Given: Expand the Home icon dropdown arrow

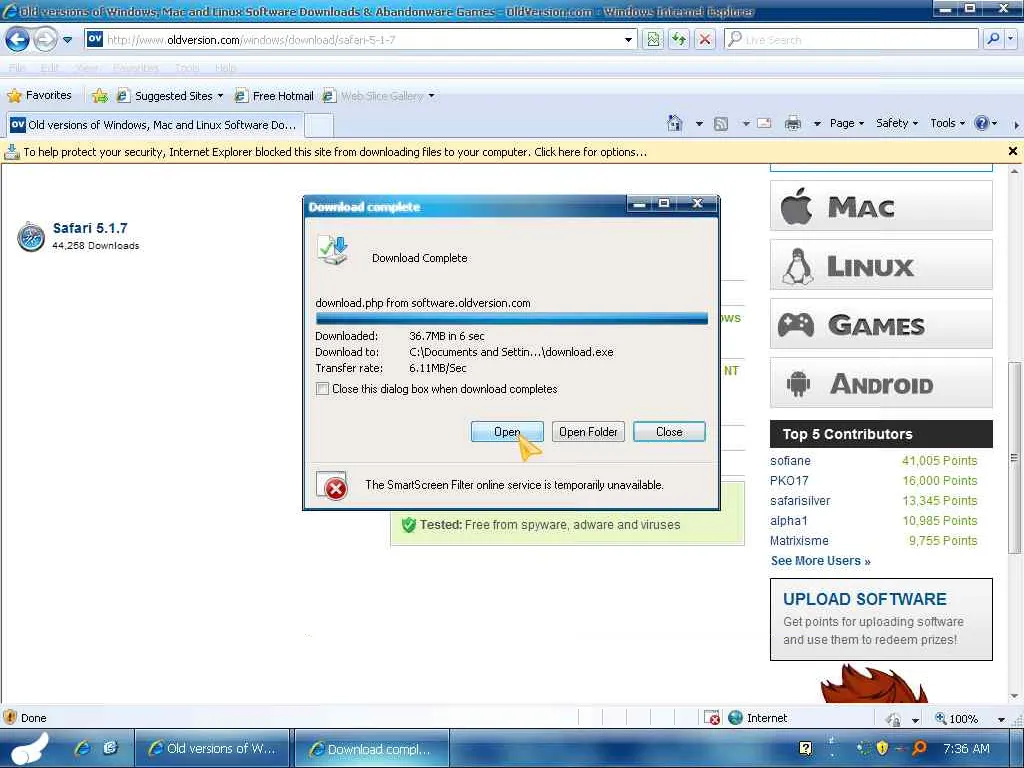Looking at the screenshot, I should pos(699,123).
